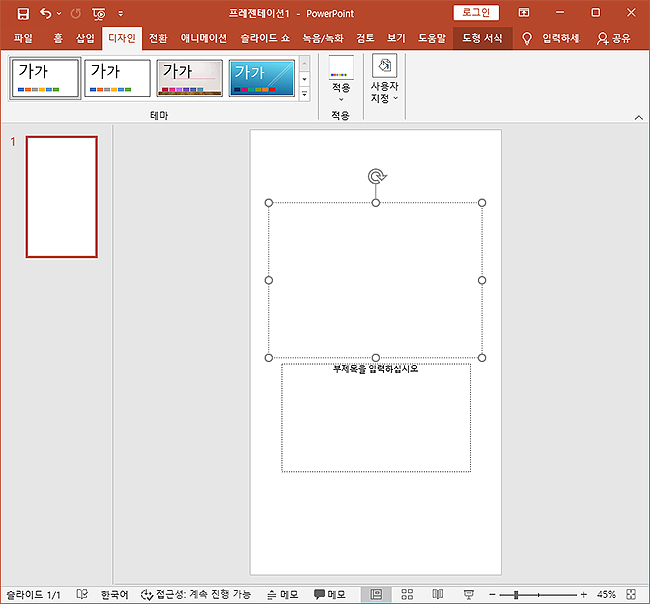
Task: Switch to the 보기 tab
Action: click(x=396, y=39)
